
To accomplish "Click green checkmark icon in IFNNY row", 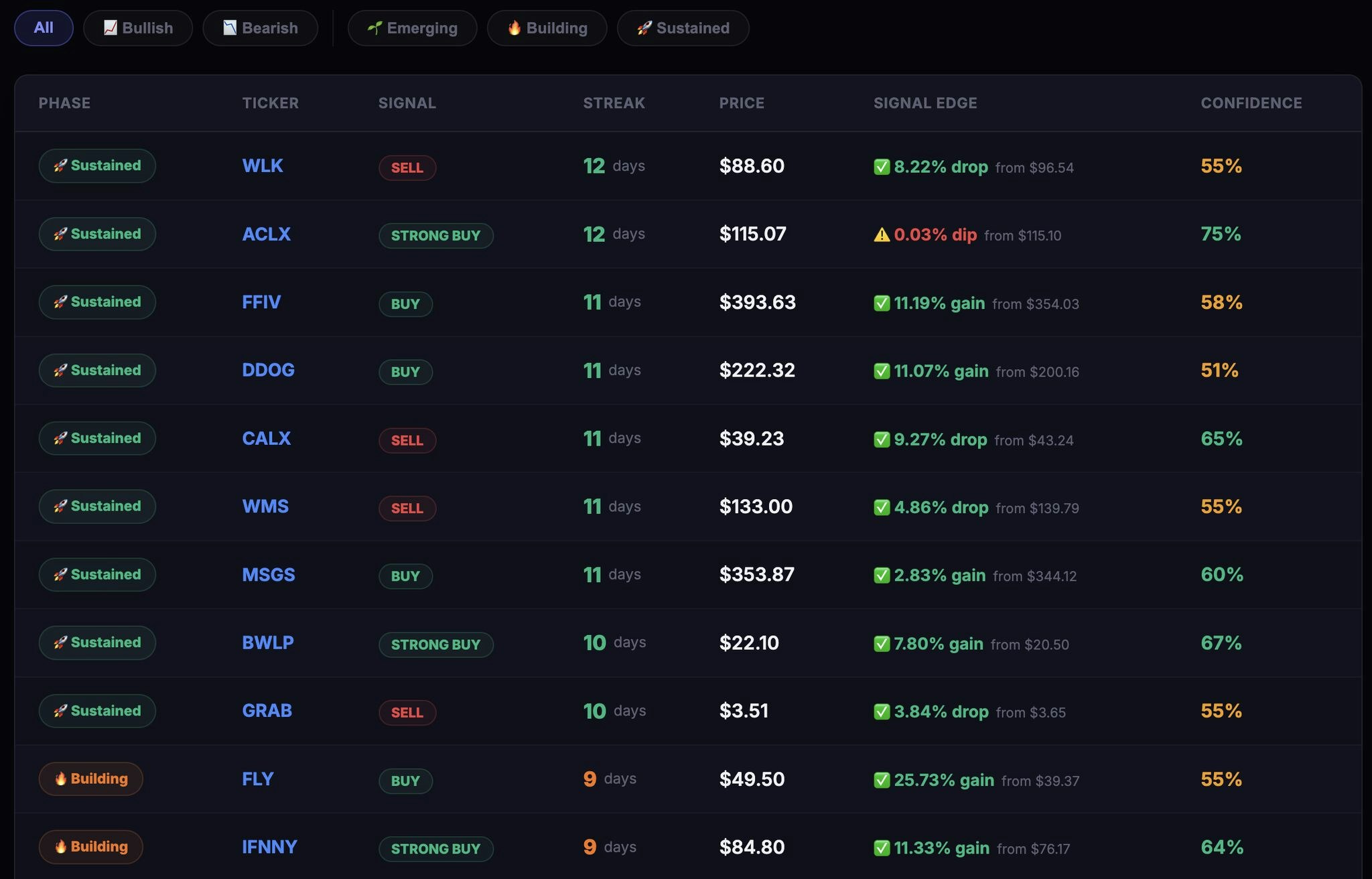I will pos(882,848).
